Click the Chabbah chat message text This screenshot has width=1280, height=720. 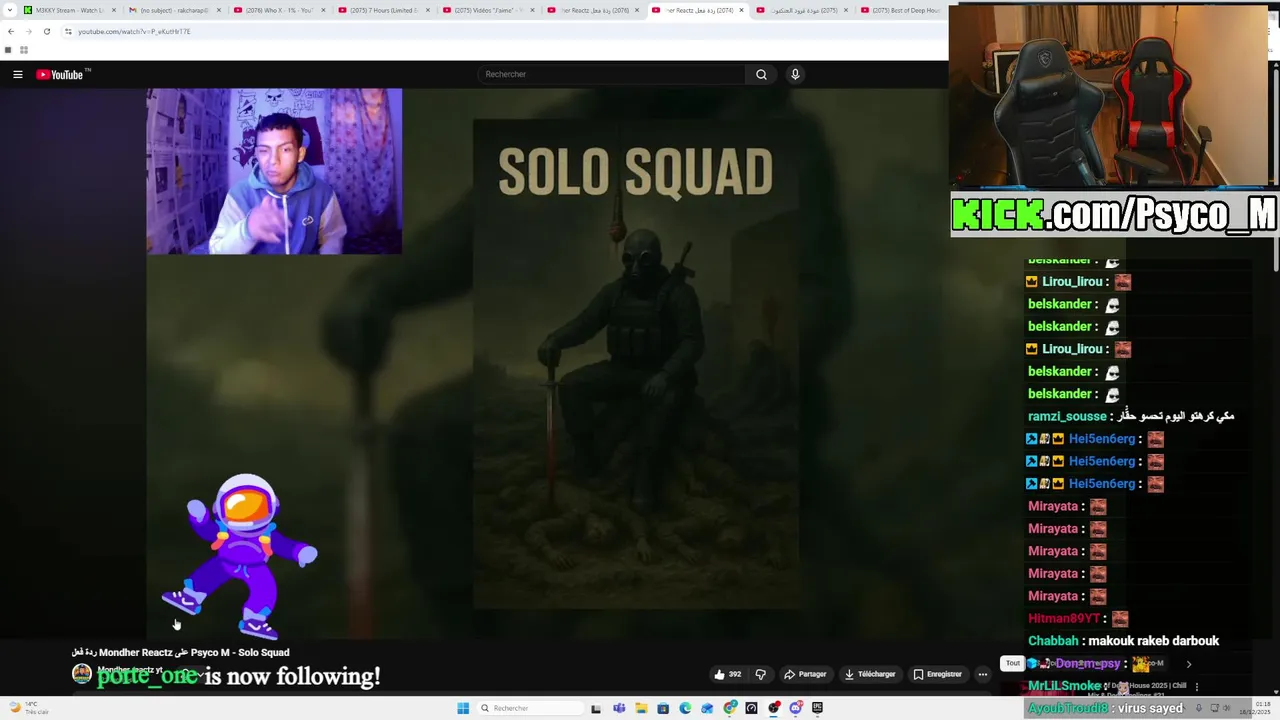pos(1154,641)
